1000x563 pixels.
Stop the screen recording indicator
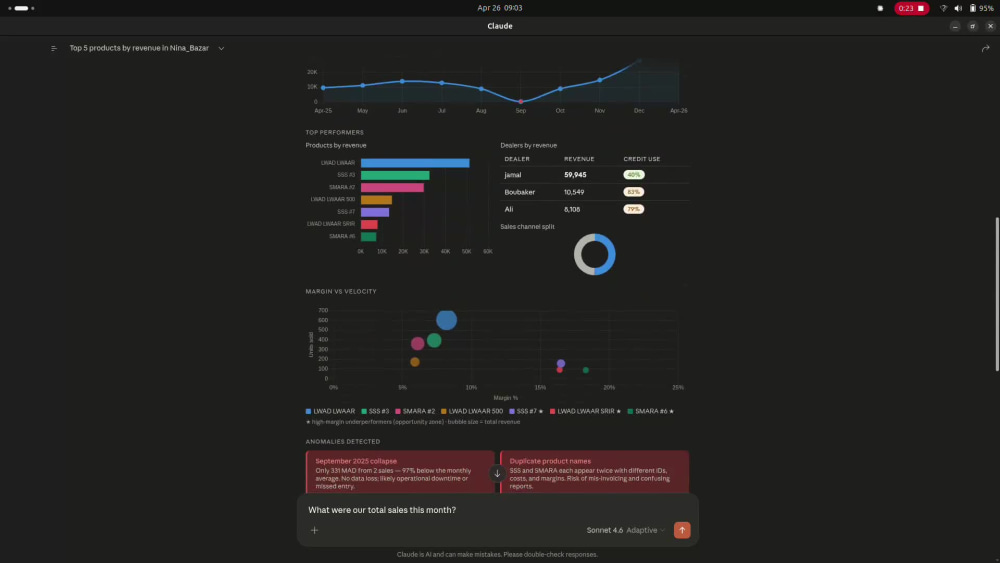(911, 8)
